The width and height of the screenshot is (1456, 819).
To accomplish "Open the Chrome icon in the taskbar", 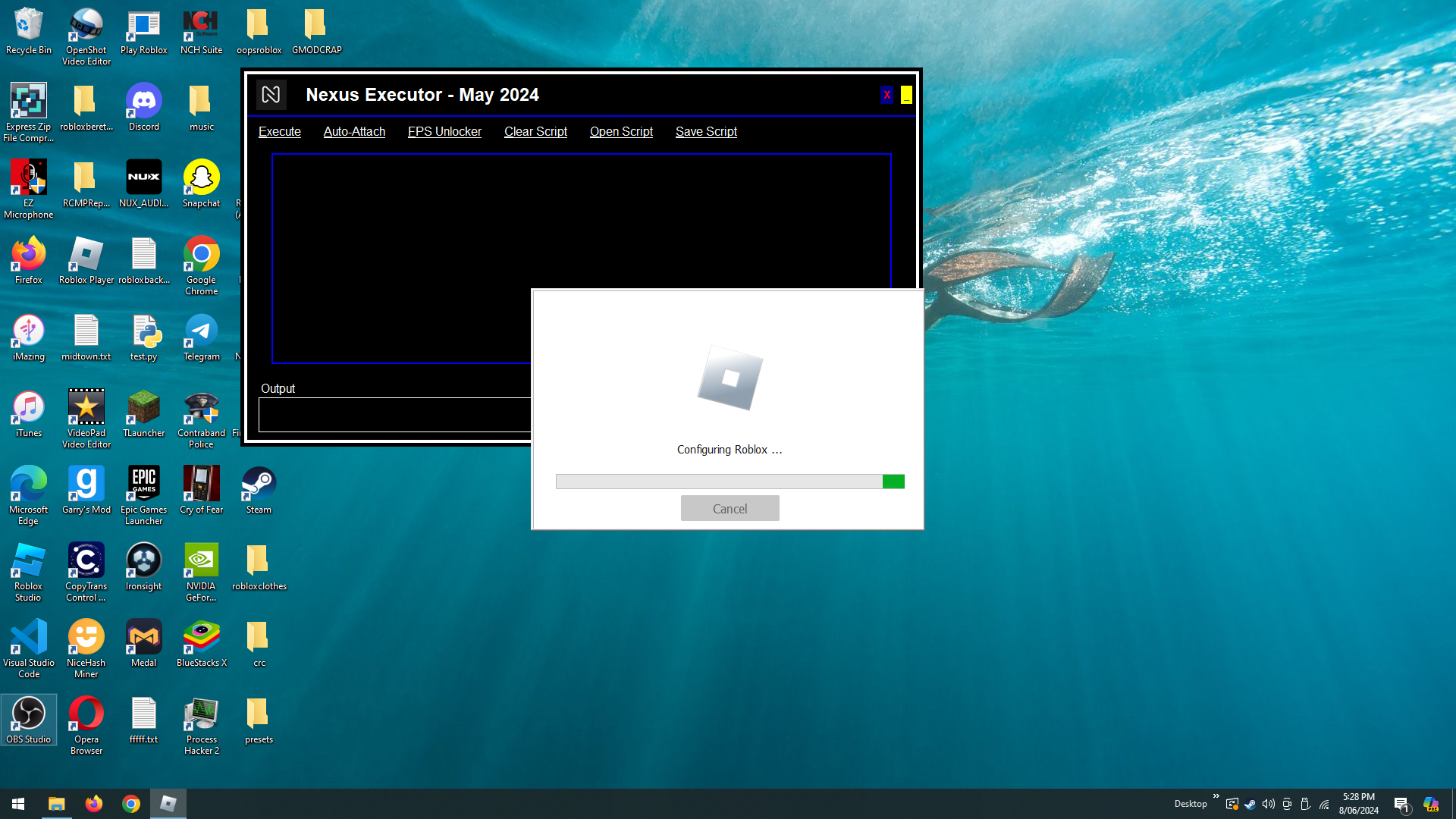I will coord(131,803).
